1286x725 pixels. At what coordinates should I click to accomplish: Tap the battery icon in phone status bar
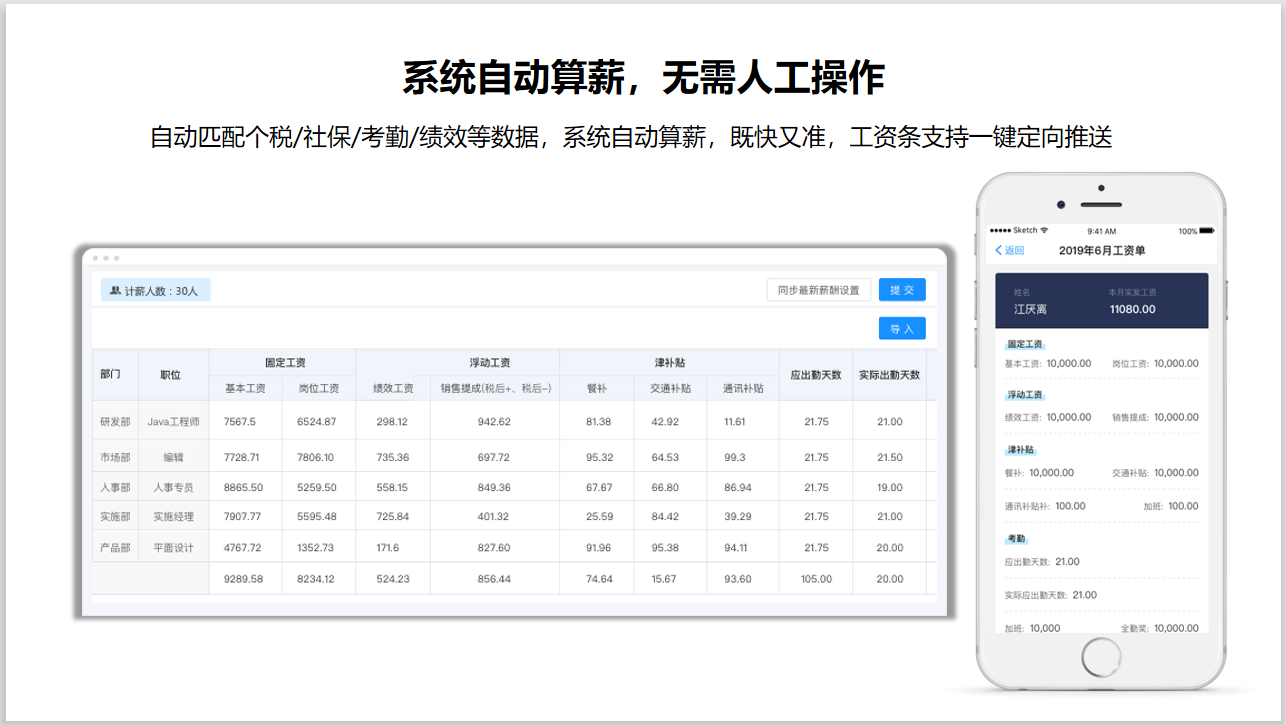(x=1209, y=231)
